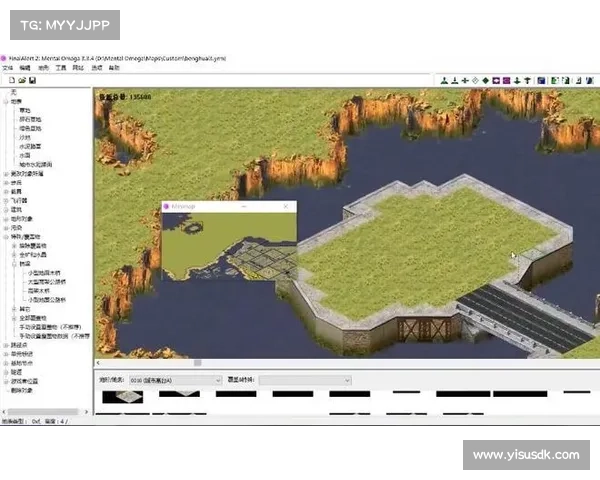Open the 编辑 (Edit) menu
This screenshot has height=480, width=600.
(x=25, y=68)
